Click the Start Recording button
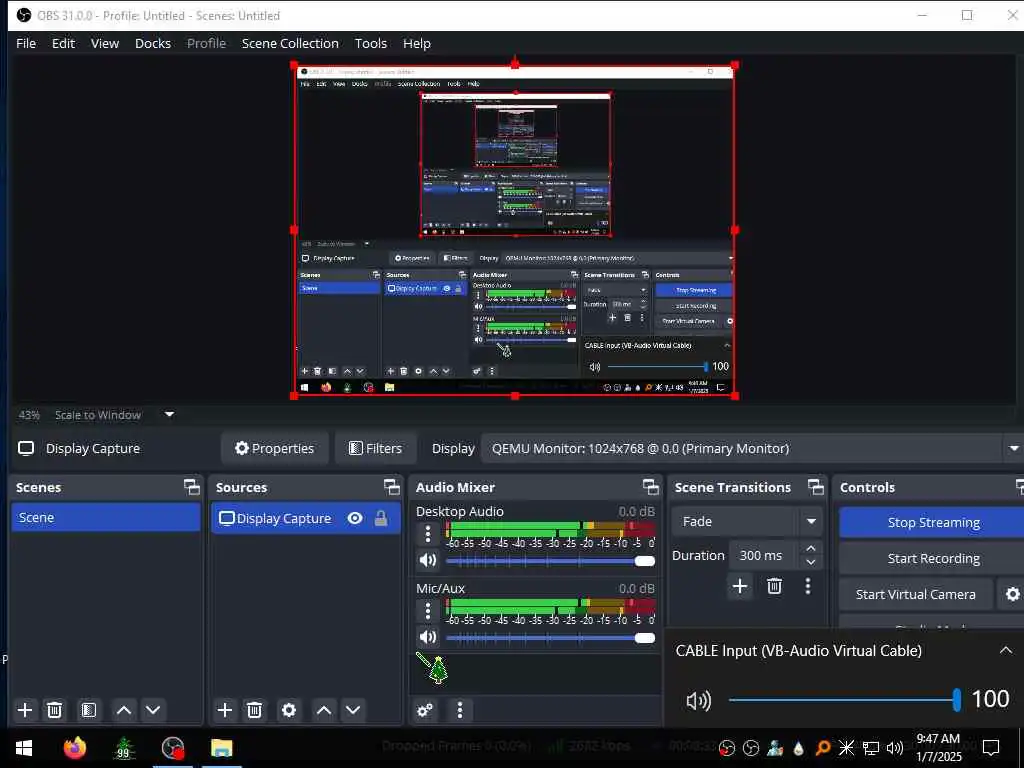This screenshot has width=1024, height=768. (933, 558)
